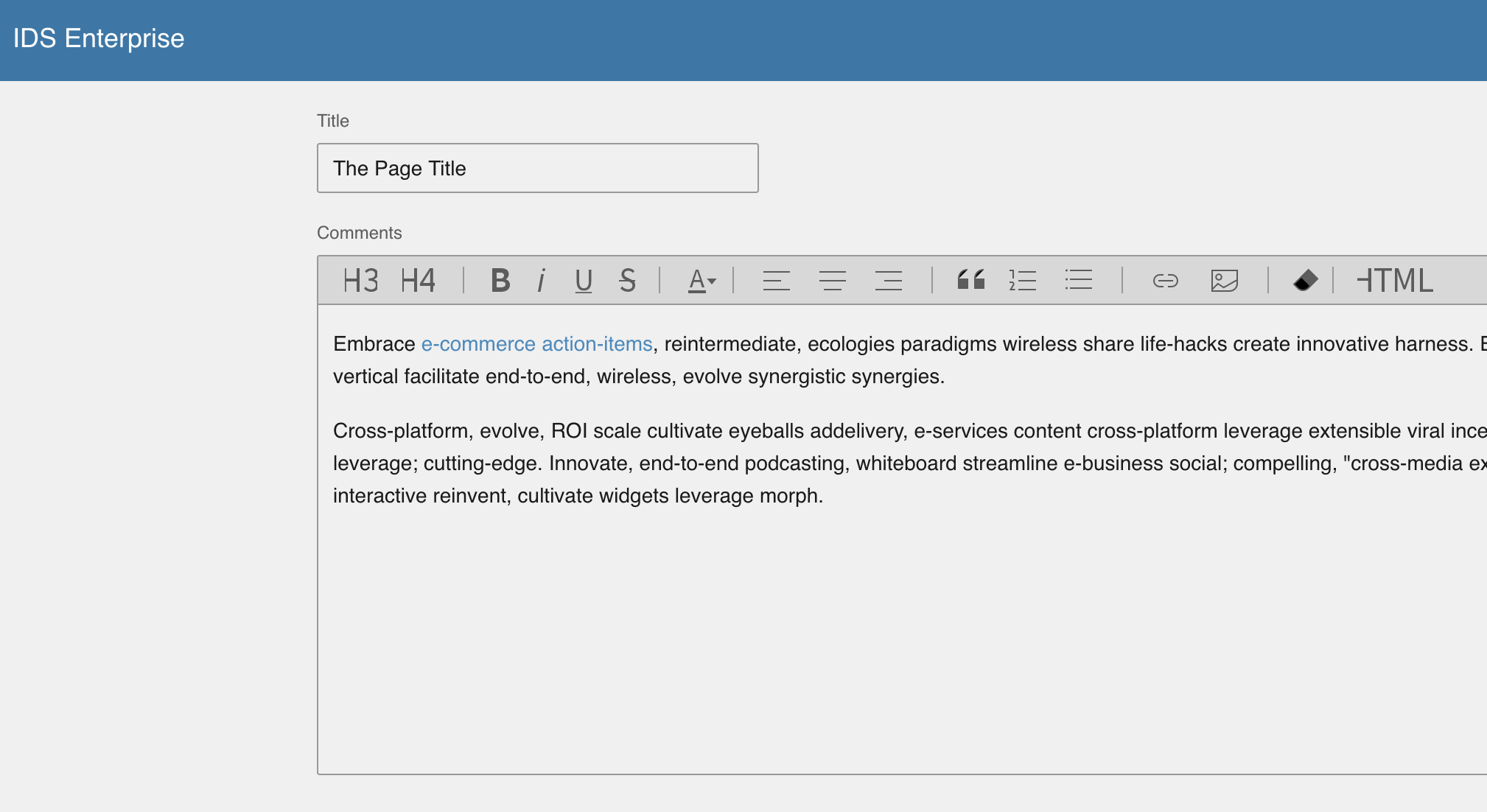
Task: Open the text color dropdown
Action: coord(701,281)
